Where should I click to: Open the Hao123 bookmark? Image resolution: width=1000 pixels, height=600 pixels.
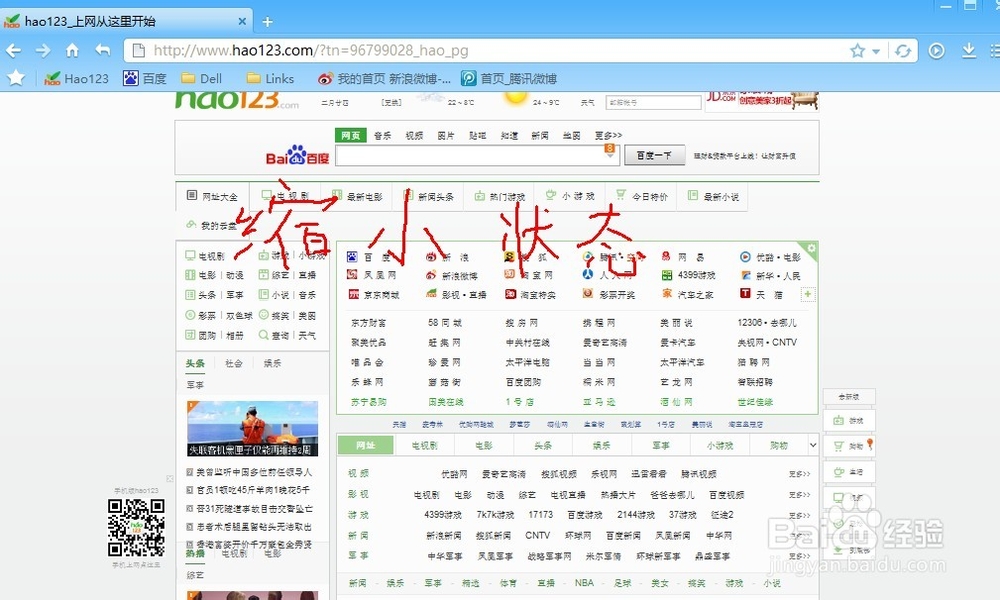[77, 78]
